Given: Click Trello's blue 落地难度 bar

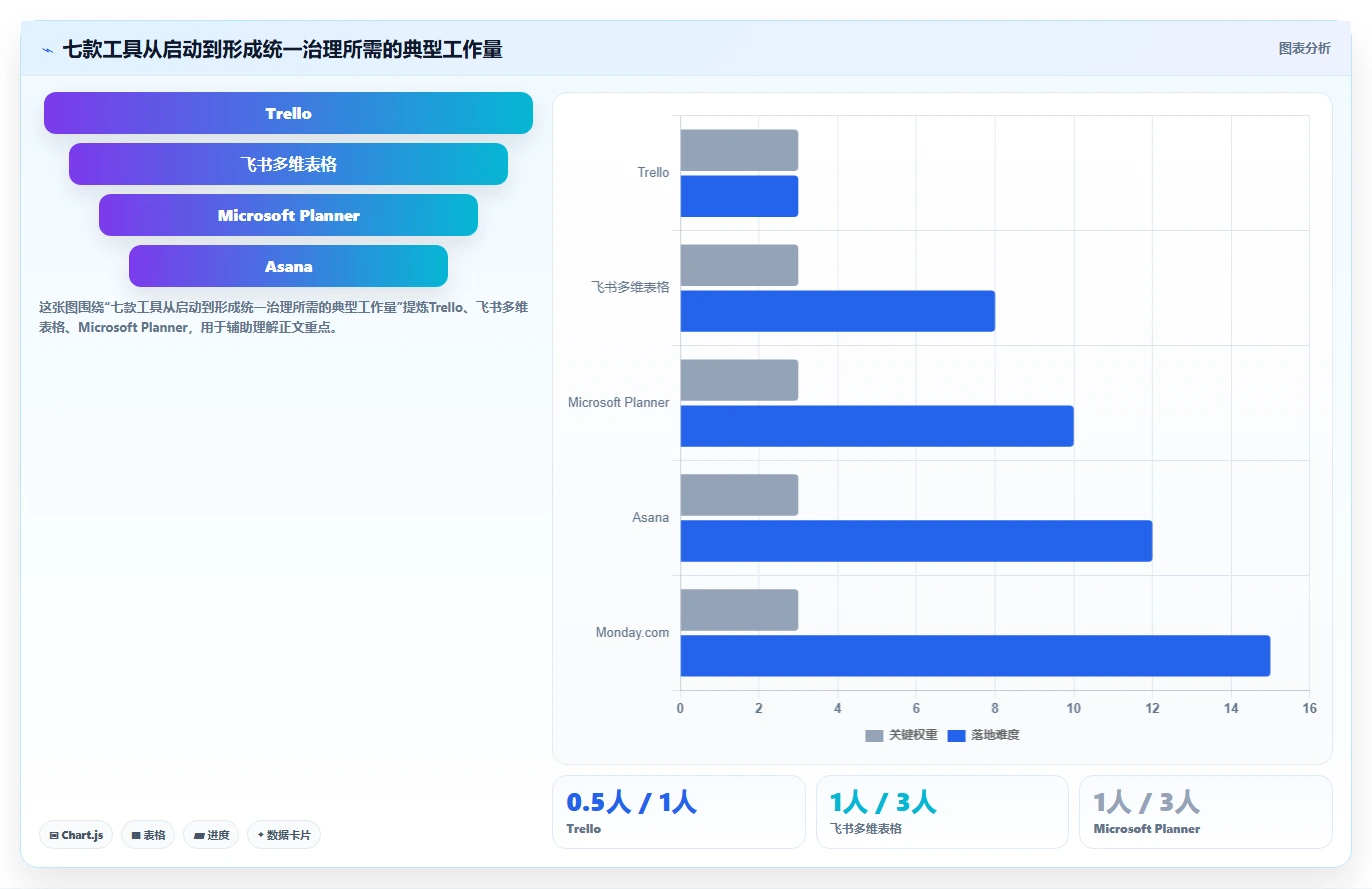Looking at the screenshot, I should point(739,196).
